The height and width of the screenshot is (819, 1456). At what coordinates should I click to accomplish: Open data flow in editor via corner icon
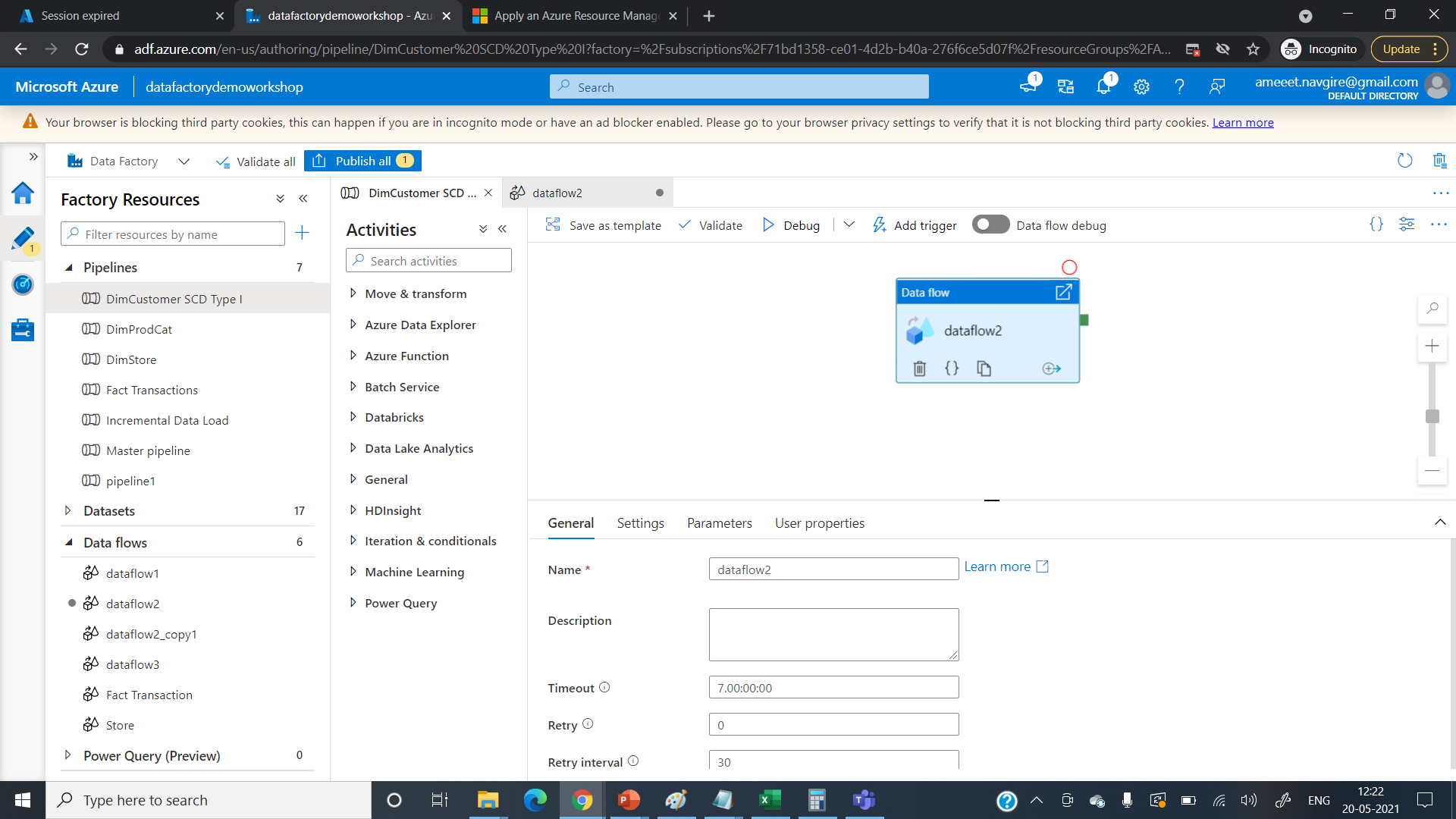click(x=1063, y=292)
